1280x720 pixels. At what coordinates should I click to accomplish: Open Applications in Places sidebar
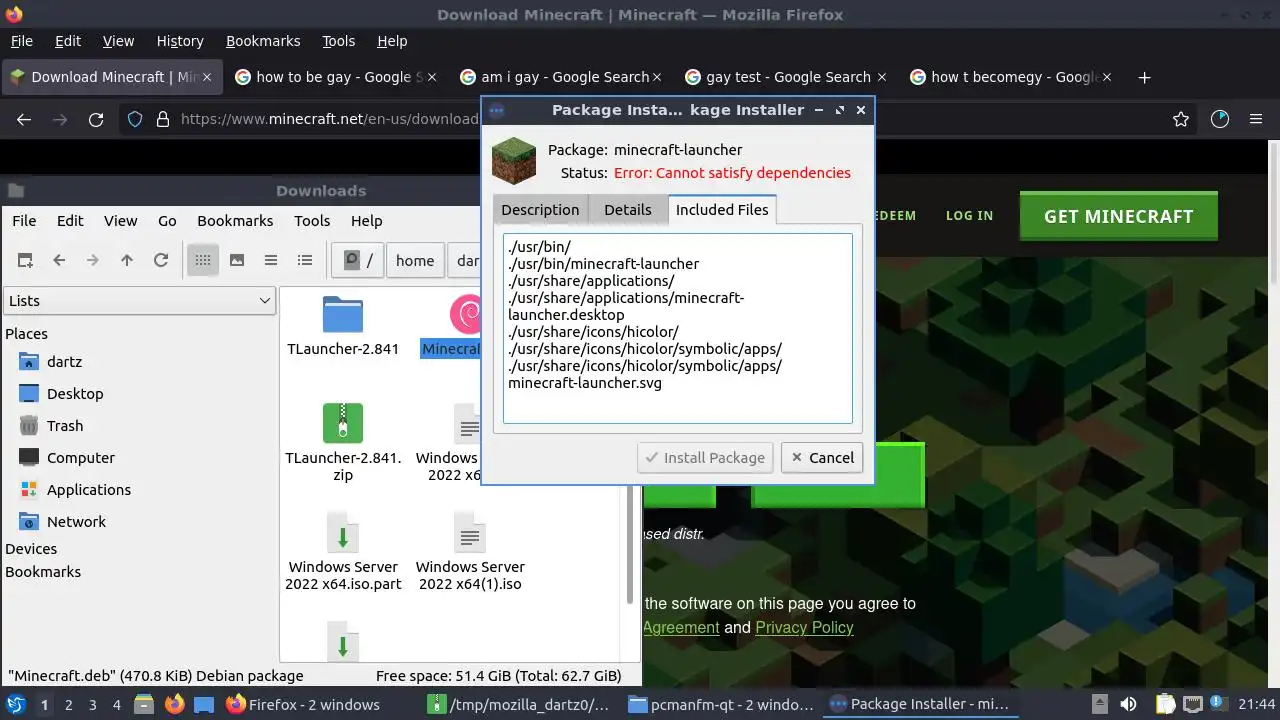88,489
